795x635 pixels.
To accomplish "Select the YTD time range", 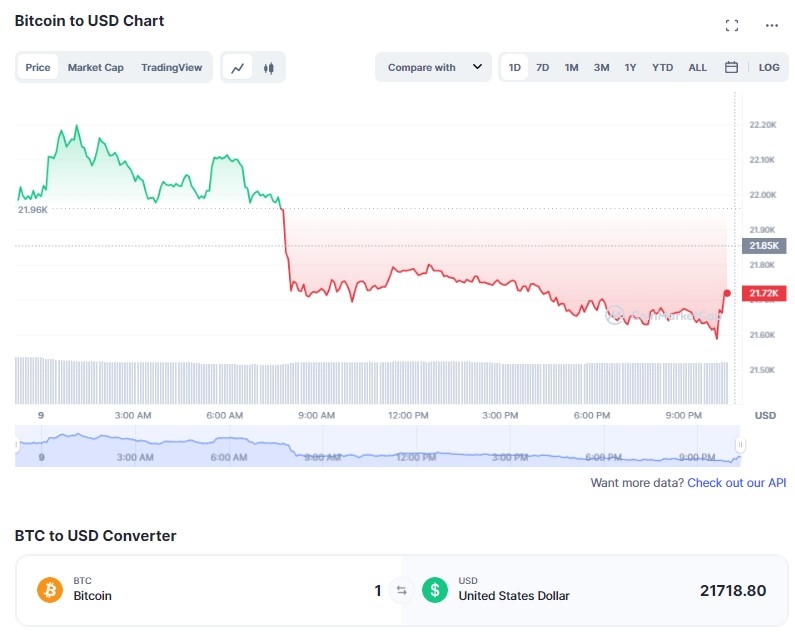I will click(662, 67).
